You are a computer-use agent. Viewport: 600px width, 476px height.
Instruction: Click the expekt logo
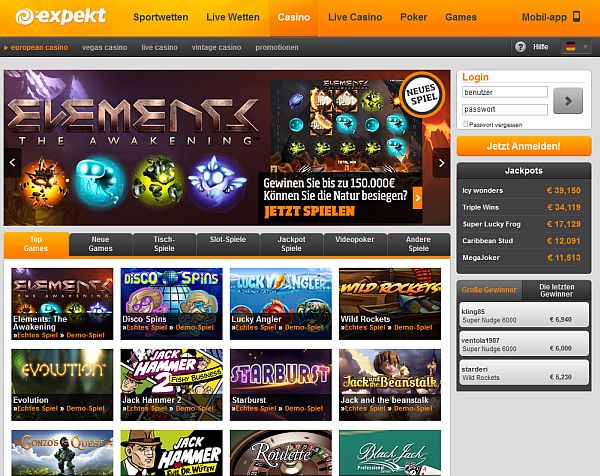tap(60, 16)
